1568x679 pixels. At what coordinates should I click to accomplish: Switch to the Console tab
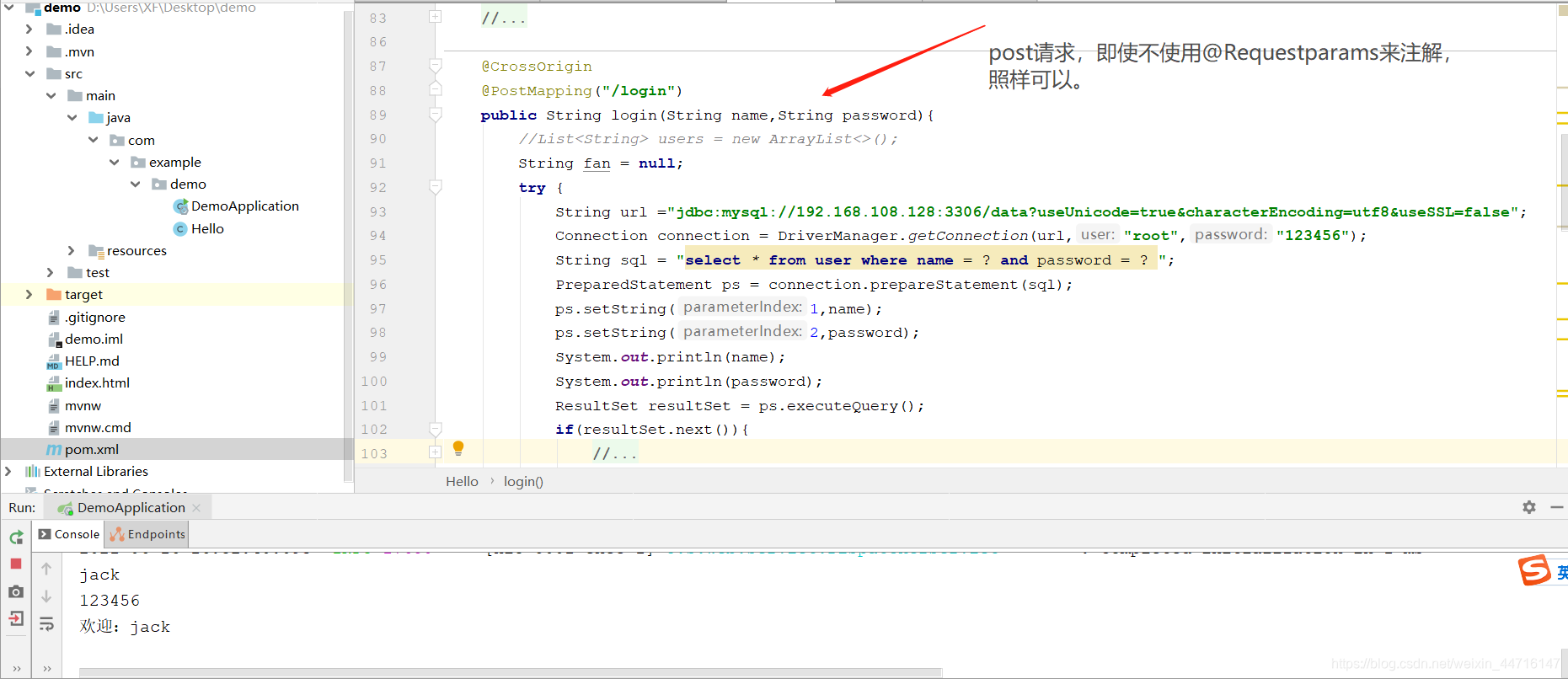tap(69, 534)
